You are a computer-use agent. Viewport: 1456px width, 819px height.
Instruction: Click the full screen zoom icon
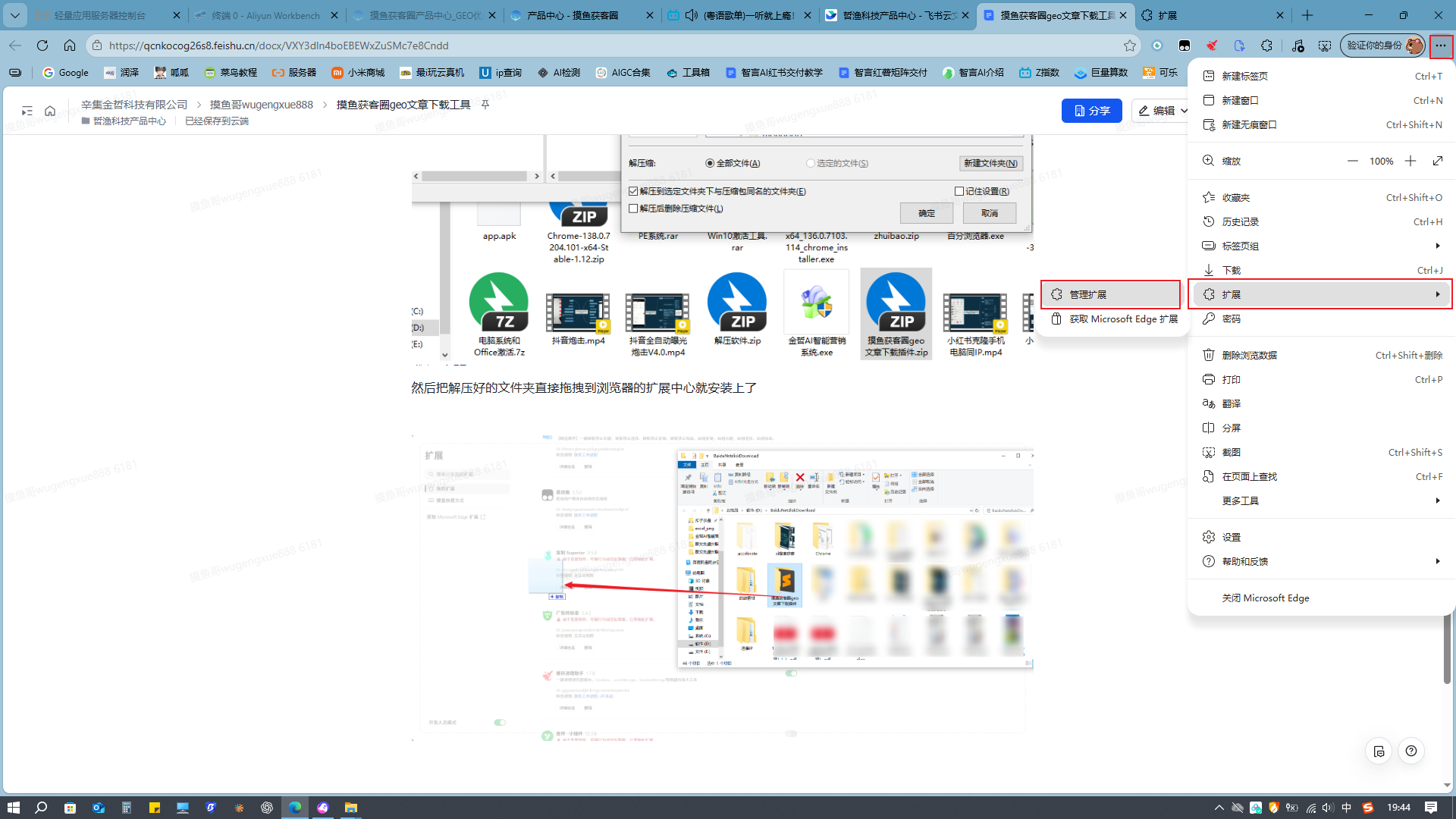coord(1438,161)
